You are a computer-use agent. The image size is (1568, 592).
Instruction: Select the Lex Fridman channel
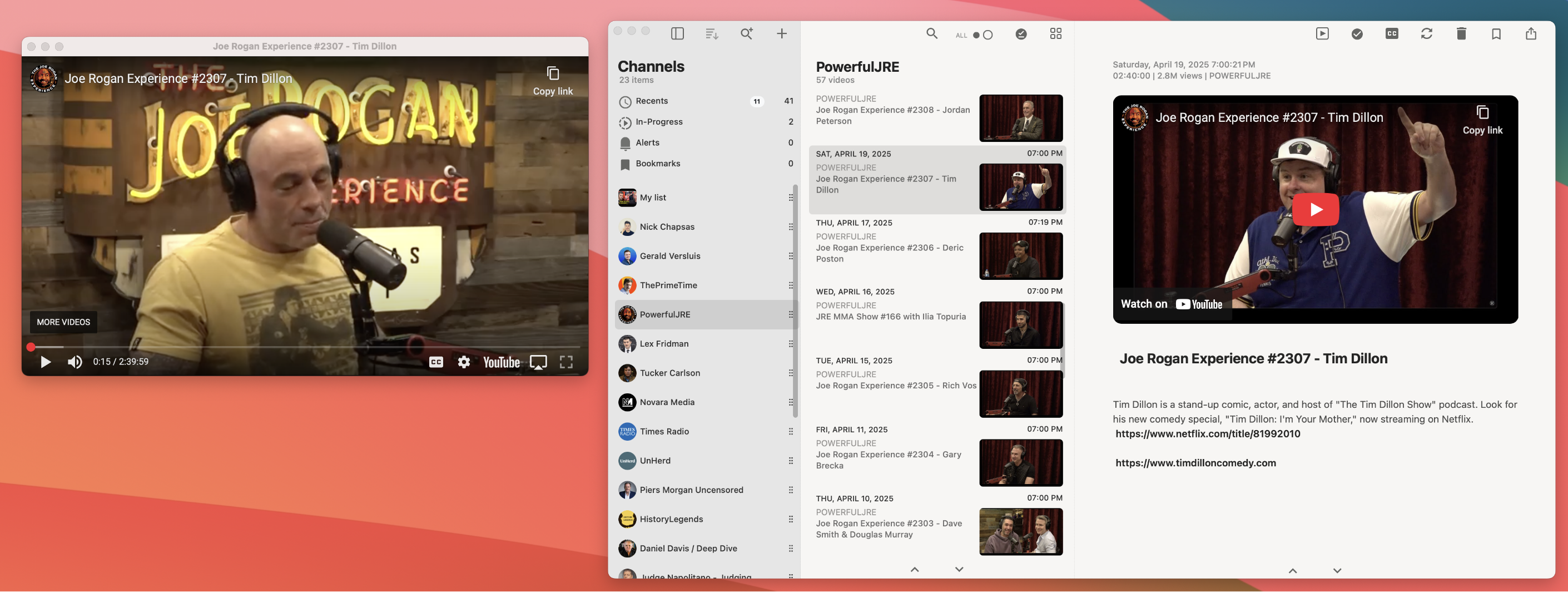pos(663,344)
